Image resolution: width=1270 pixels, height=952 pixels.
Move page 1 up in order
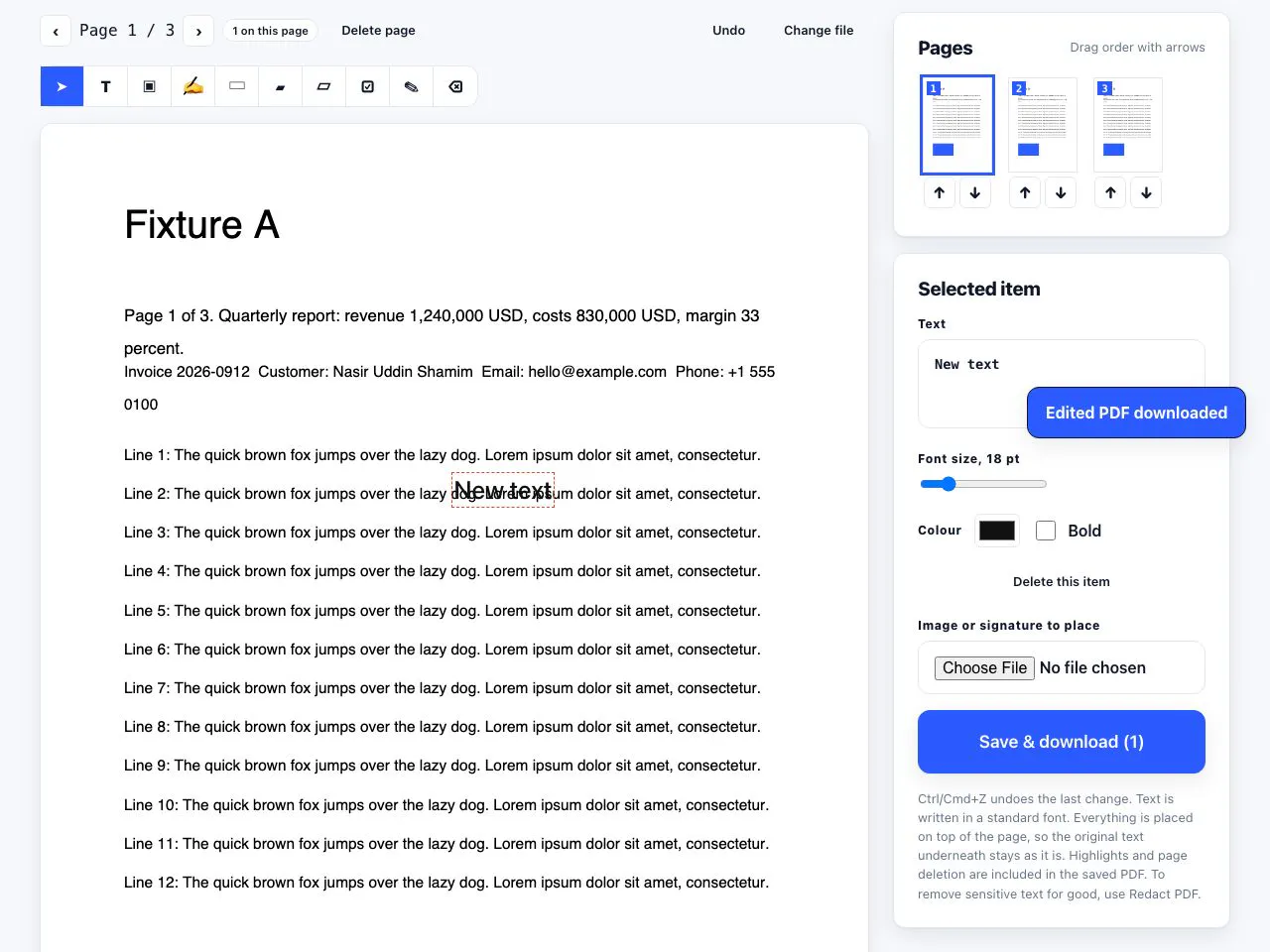[x=940, y=192]
